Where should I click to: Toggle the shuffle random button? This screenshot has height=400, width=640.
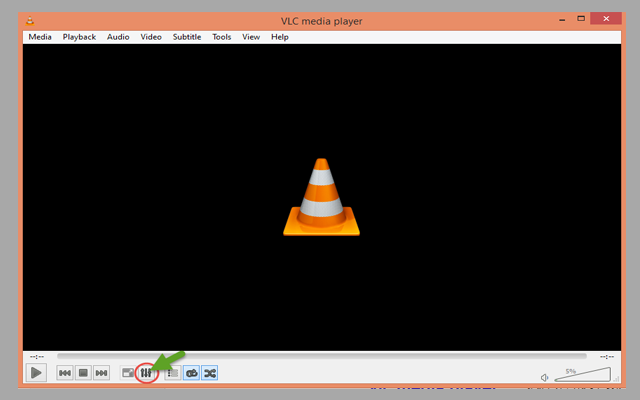pos(209,373)
